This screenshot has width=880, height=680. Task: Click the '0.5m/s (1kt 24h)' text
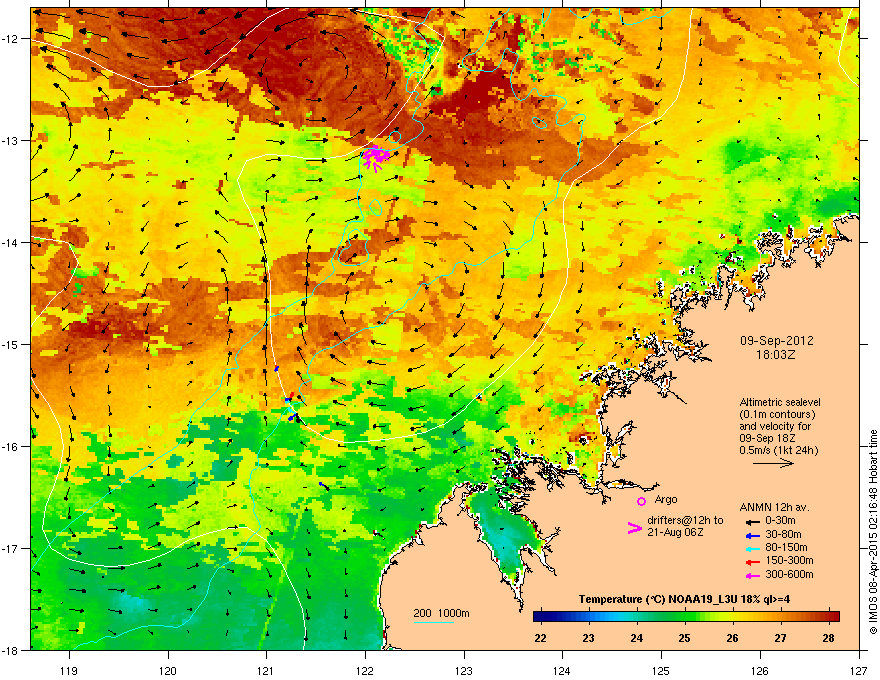point(778,450)
